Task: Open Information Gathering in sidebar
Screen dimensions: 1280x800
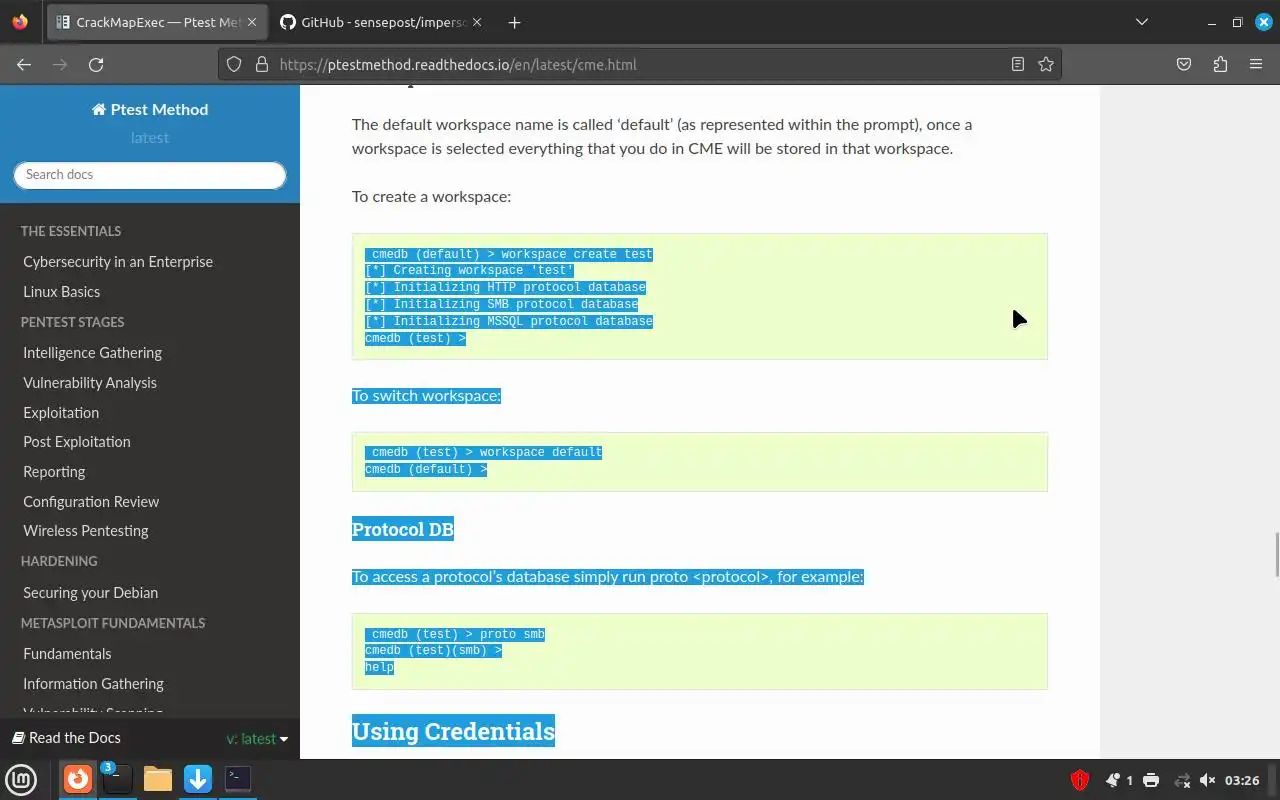Action: click(93, 684)
